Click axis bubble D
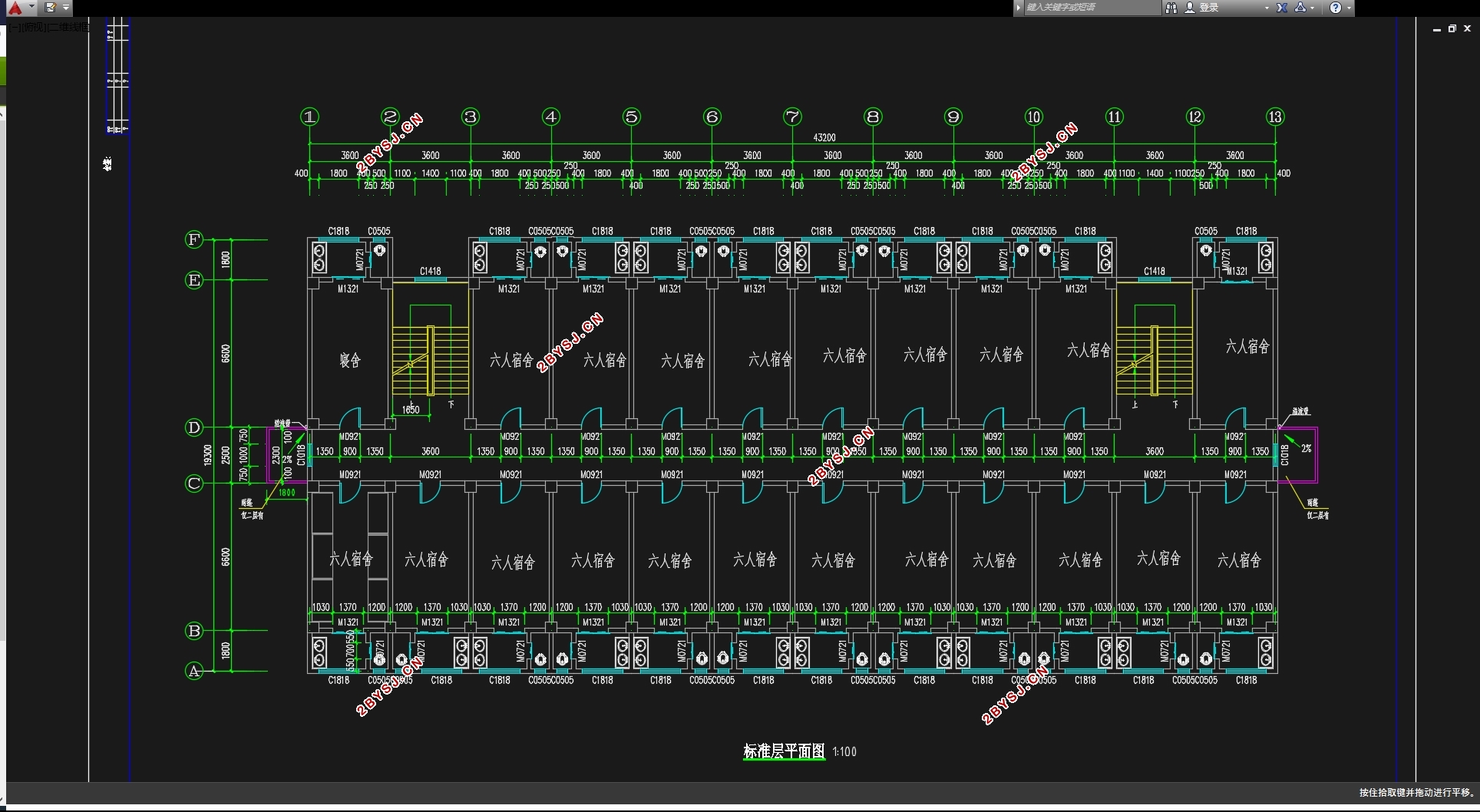Image resolution: width=1480 pixels, height=812 pixels. 194,427
